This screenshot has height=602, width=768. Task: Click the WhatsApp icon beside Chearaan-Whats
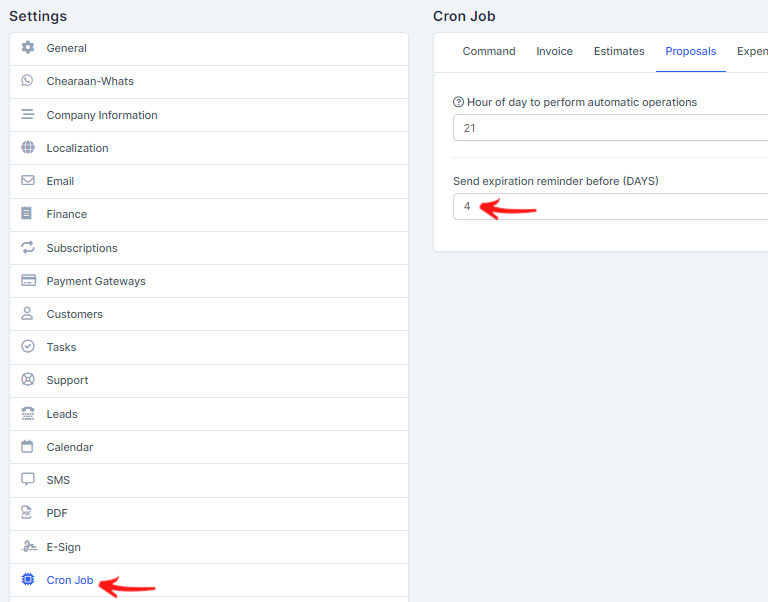click(x=28, y=81)
